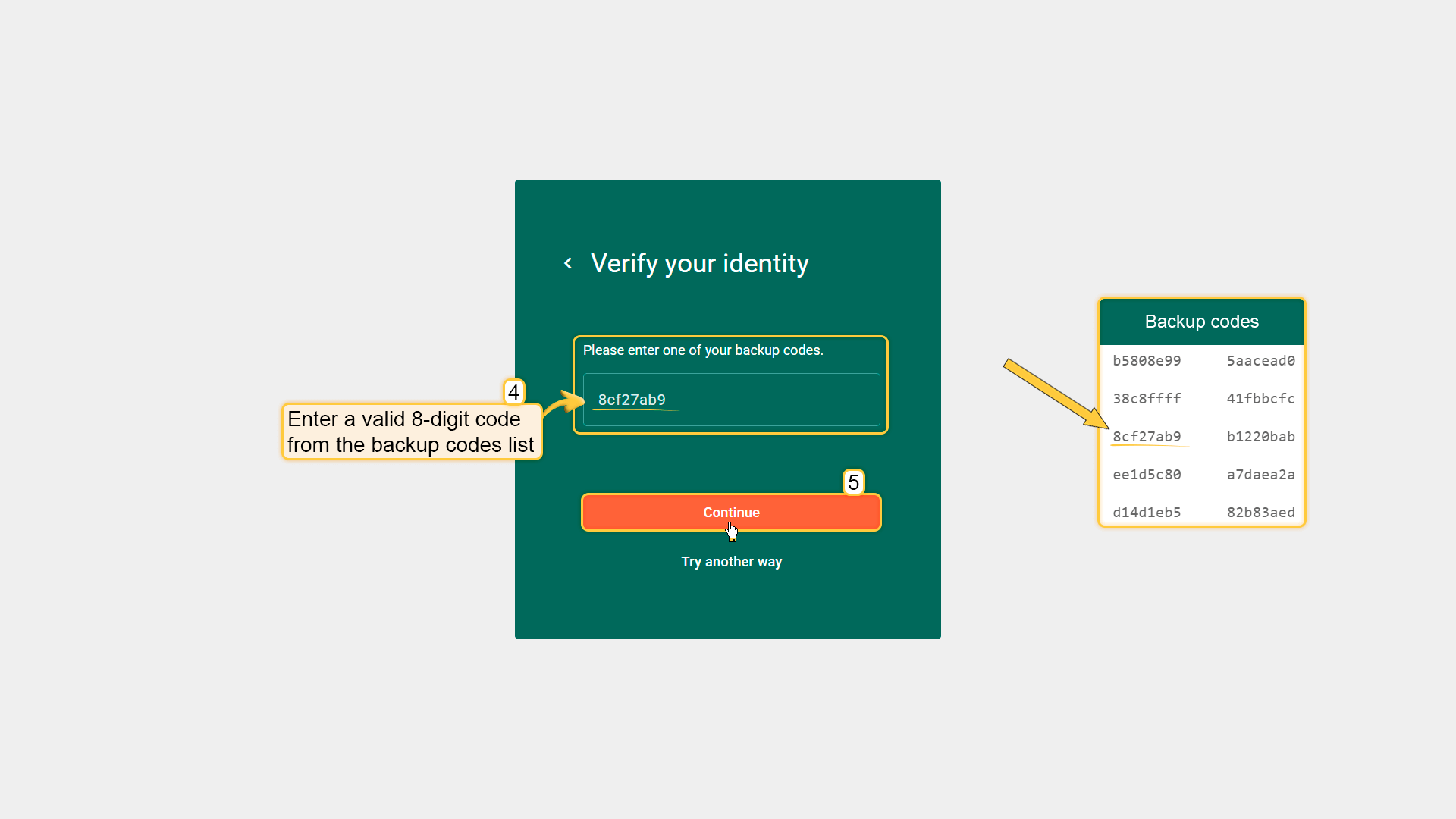This screenshot has height=819, width=1456.
Task: Select backup code b1220bab
Action: point(1260,437)
